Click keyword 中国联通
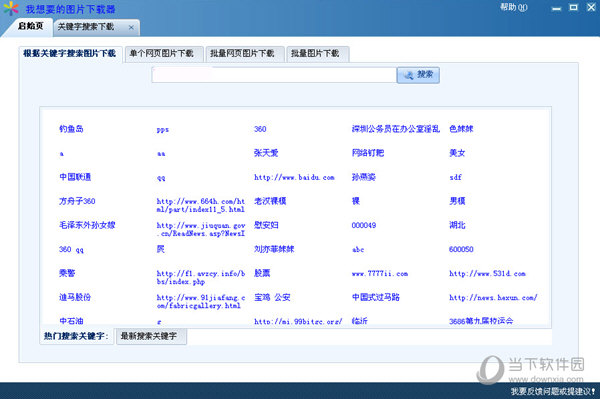This screenshot has height=399, width=600. coord(75,177)
